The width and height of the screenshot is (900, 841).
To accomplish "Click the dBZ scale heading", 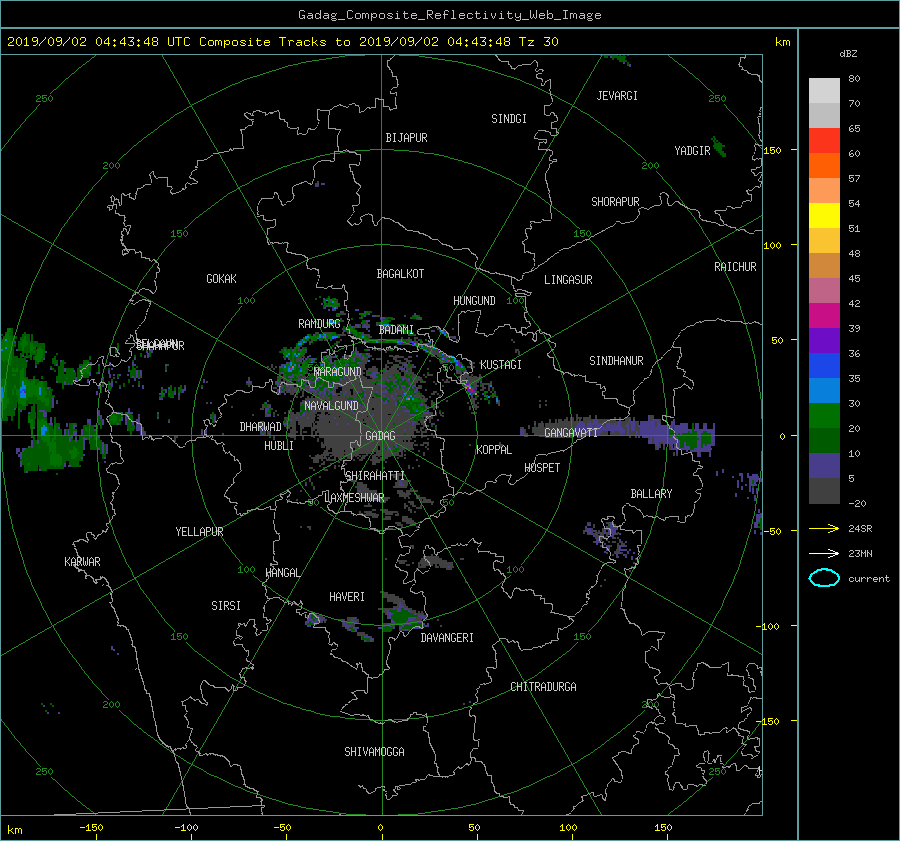I will [848, 54].
